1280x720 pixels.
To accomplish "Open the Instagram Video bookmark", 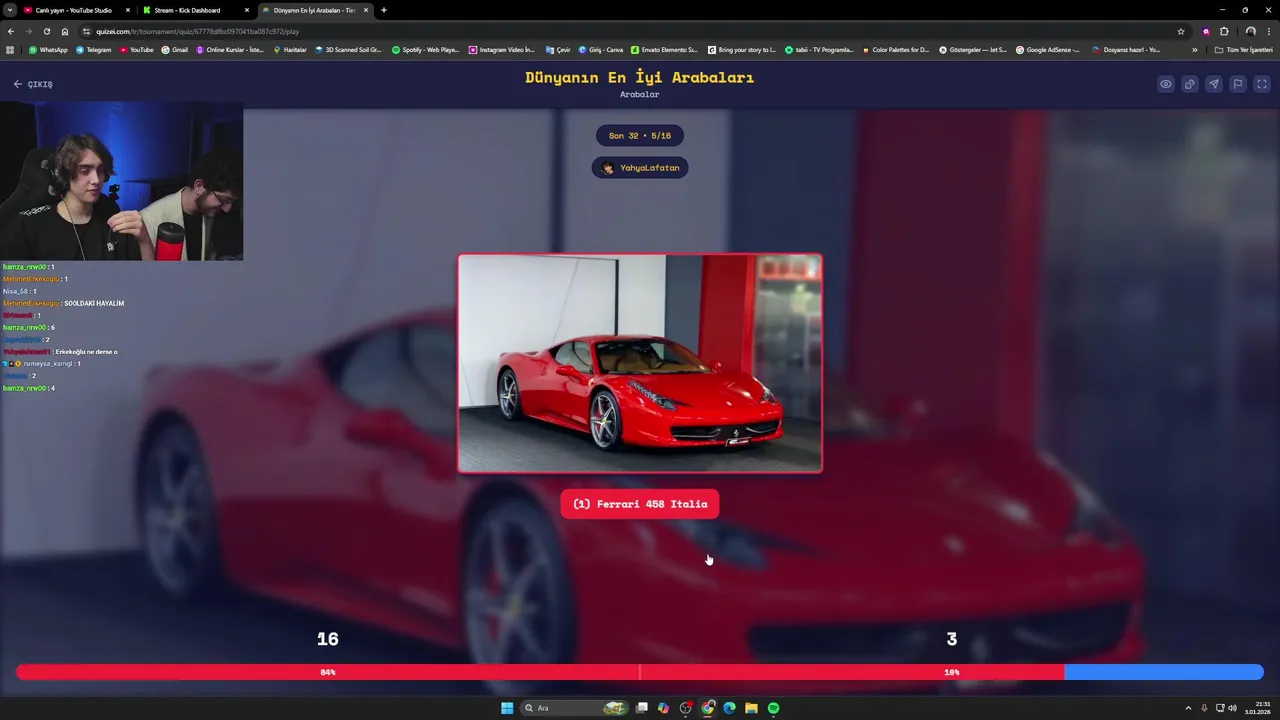I will 502,49.
